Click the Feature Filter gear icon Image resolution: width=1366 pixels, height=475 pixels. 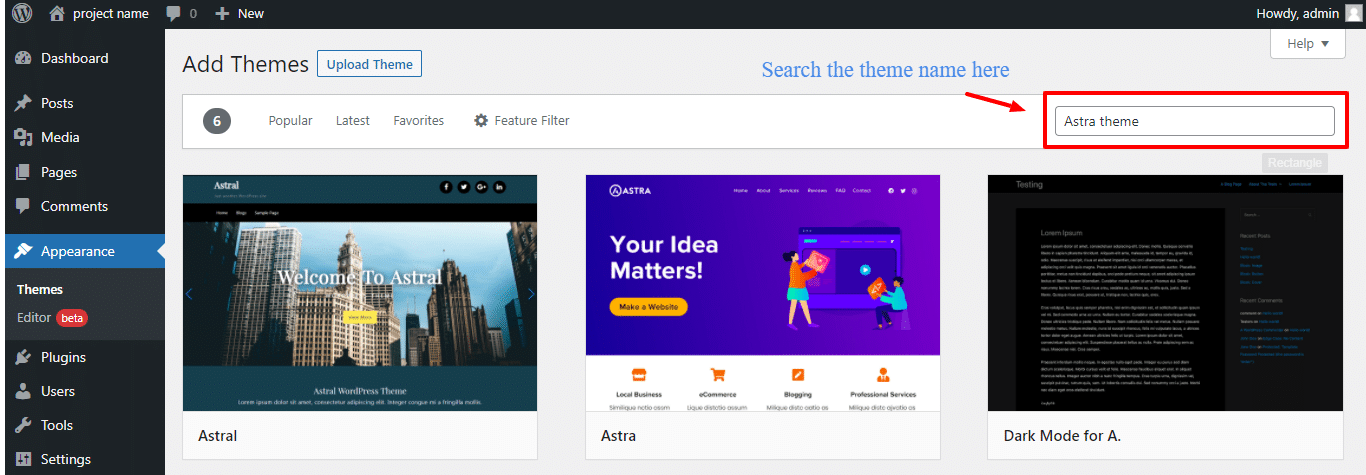(481, 120)
